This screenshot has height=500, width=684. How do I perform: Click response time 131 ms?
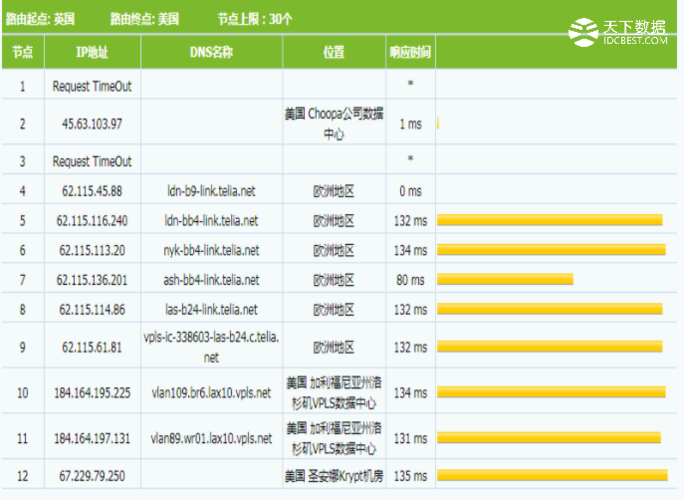tap(410, 438)
